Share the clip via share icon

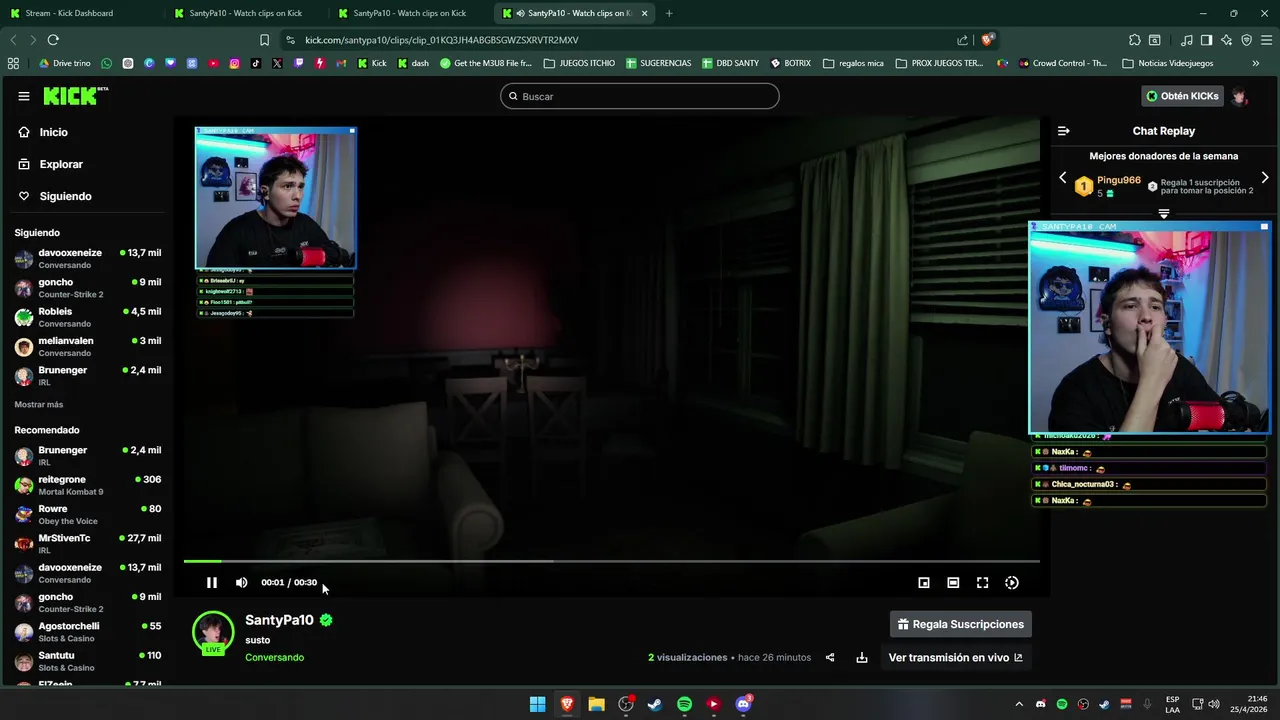click(830, 657)
